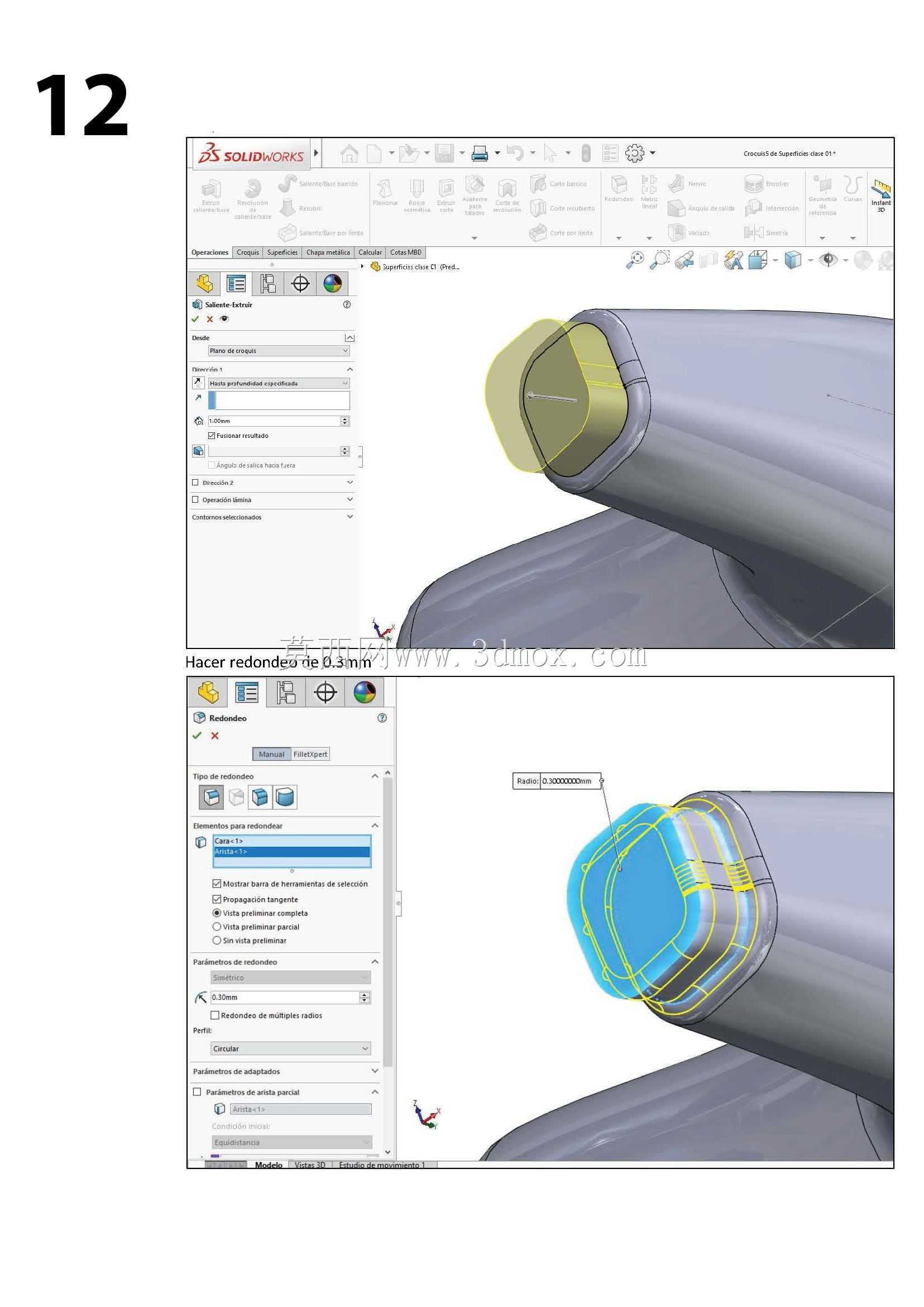Collapse the Tipo de redondeo section
Screen dimensions: 924x1307
375,776
